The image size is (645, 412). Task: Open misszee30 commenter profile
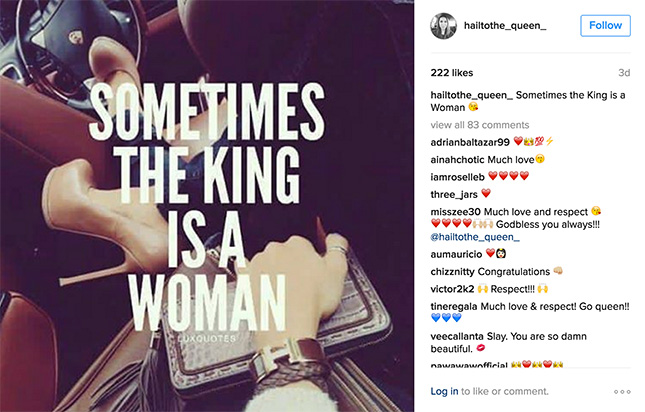(x=457, y=211)
